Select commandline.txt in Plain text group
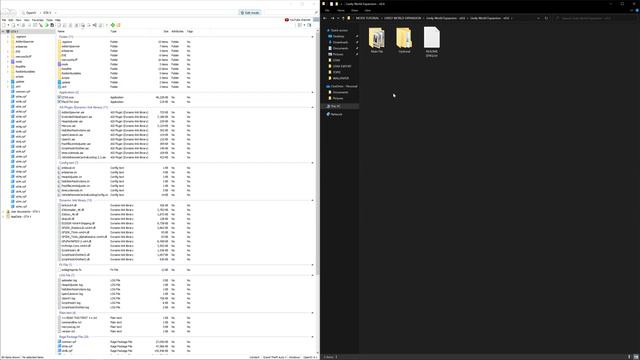Image resolution: width=640 pixels, height=360 pixels. coord(72,322)
